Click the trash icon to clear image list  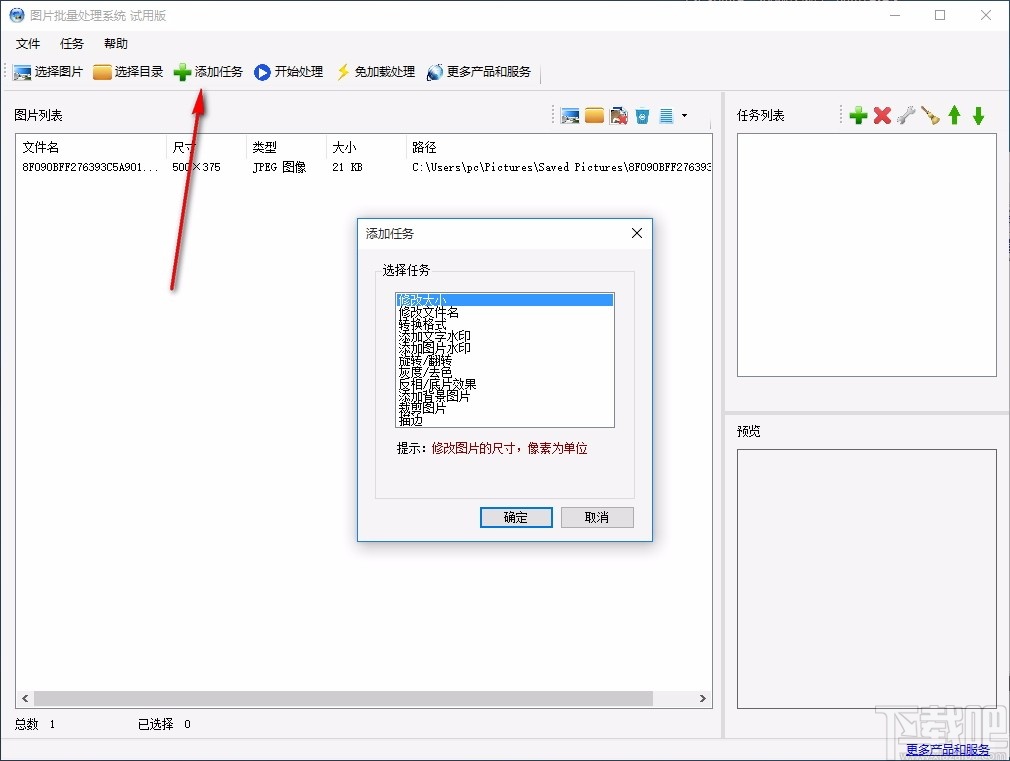click(643, 115)
